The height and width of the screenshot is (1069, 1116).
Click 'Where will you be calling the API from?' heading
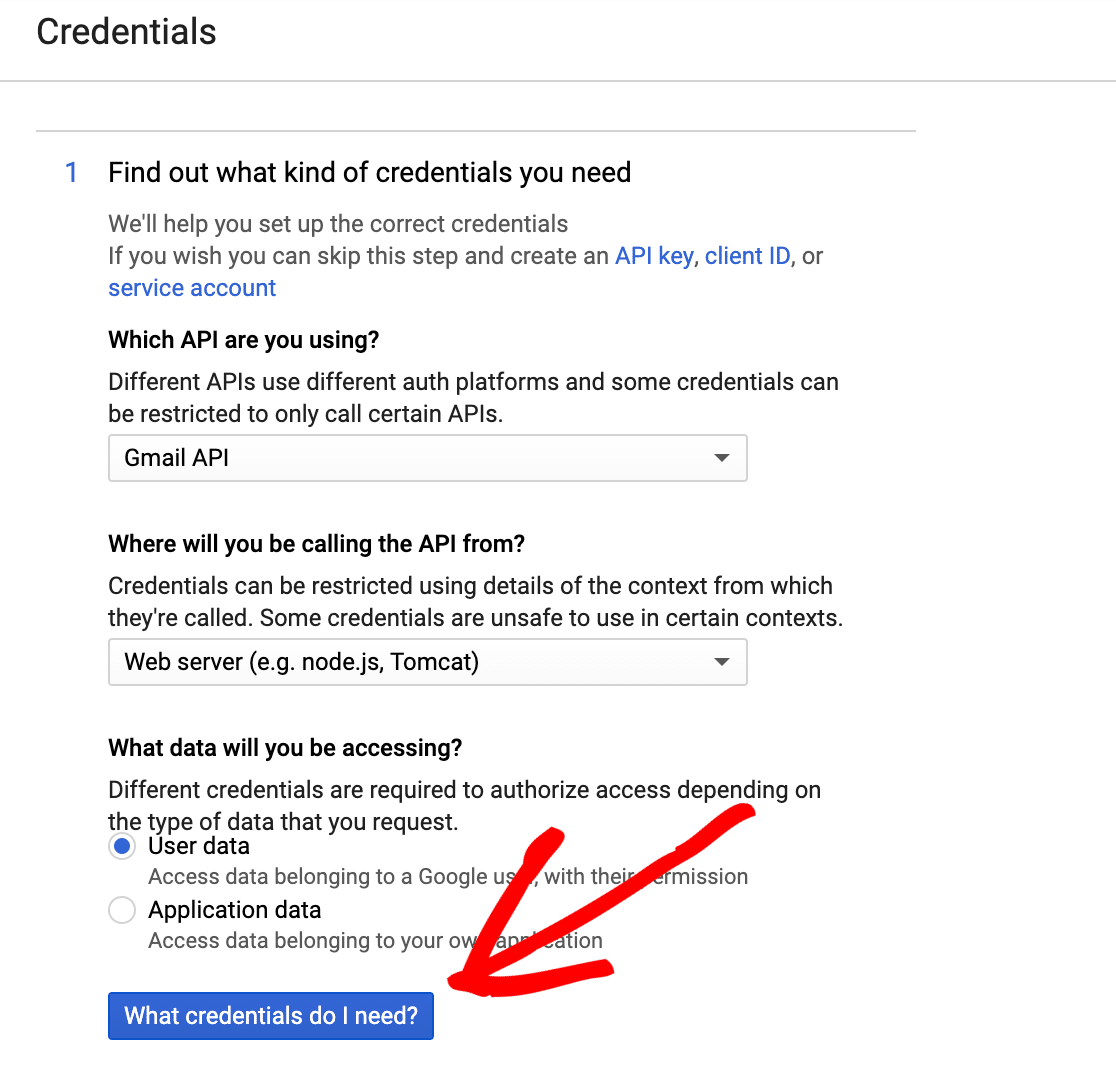pos(317,544)
